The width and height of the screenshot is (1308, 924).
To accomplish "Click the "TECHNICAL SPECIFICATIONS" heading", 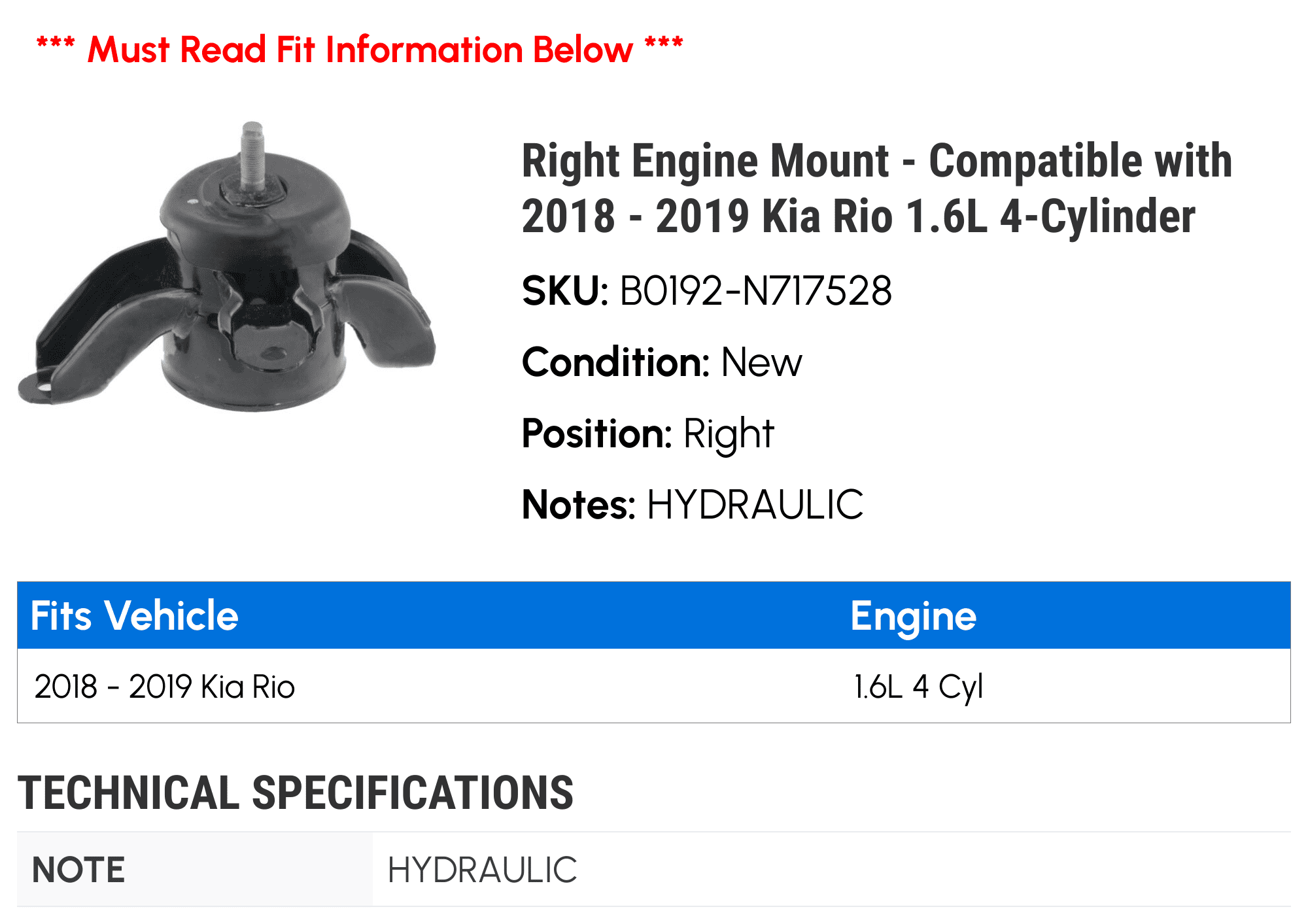I will (296, 793).
